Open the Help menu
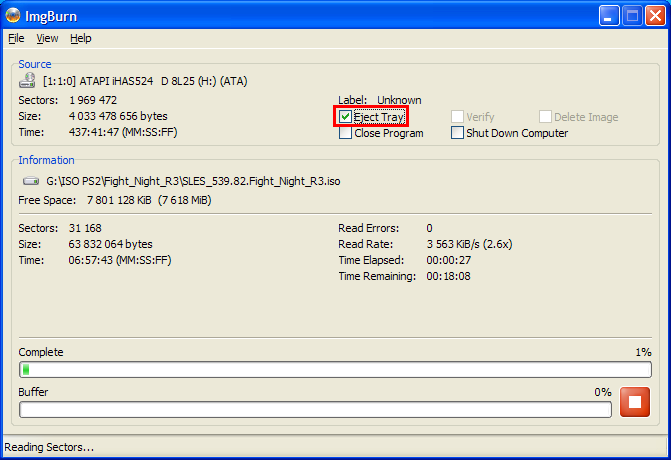 point(80,39)
